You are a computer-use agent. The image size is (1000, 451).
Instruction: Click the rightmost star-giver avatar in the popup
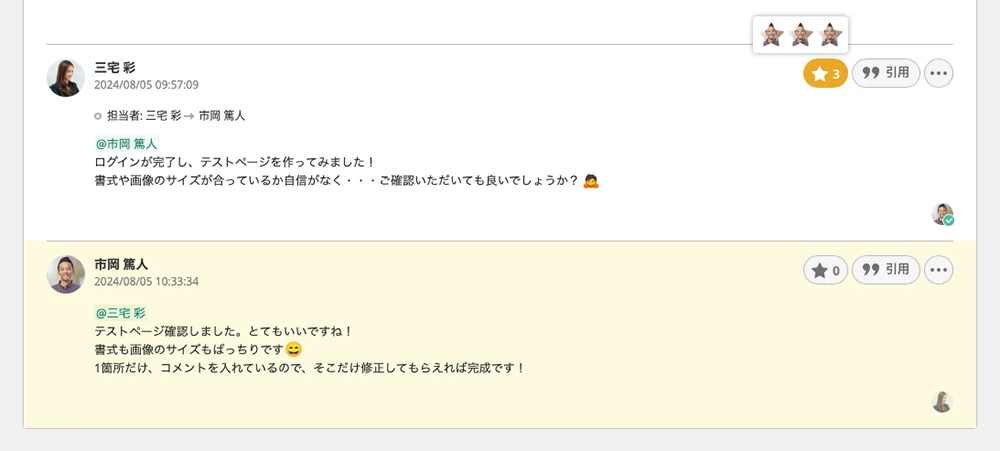click(831, 36)
